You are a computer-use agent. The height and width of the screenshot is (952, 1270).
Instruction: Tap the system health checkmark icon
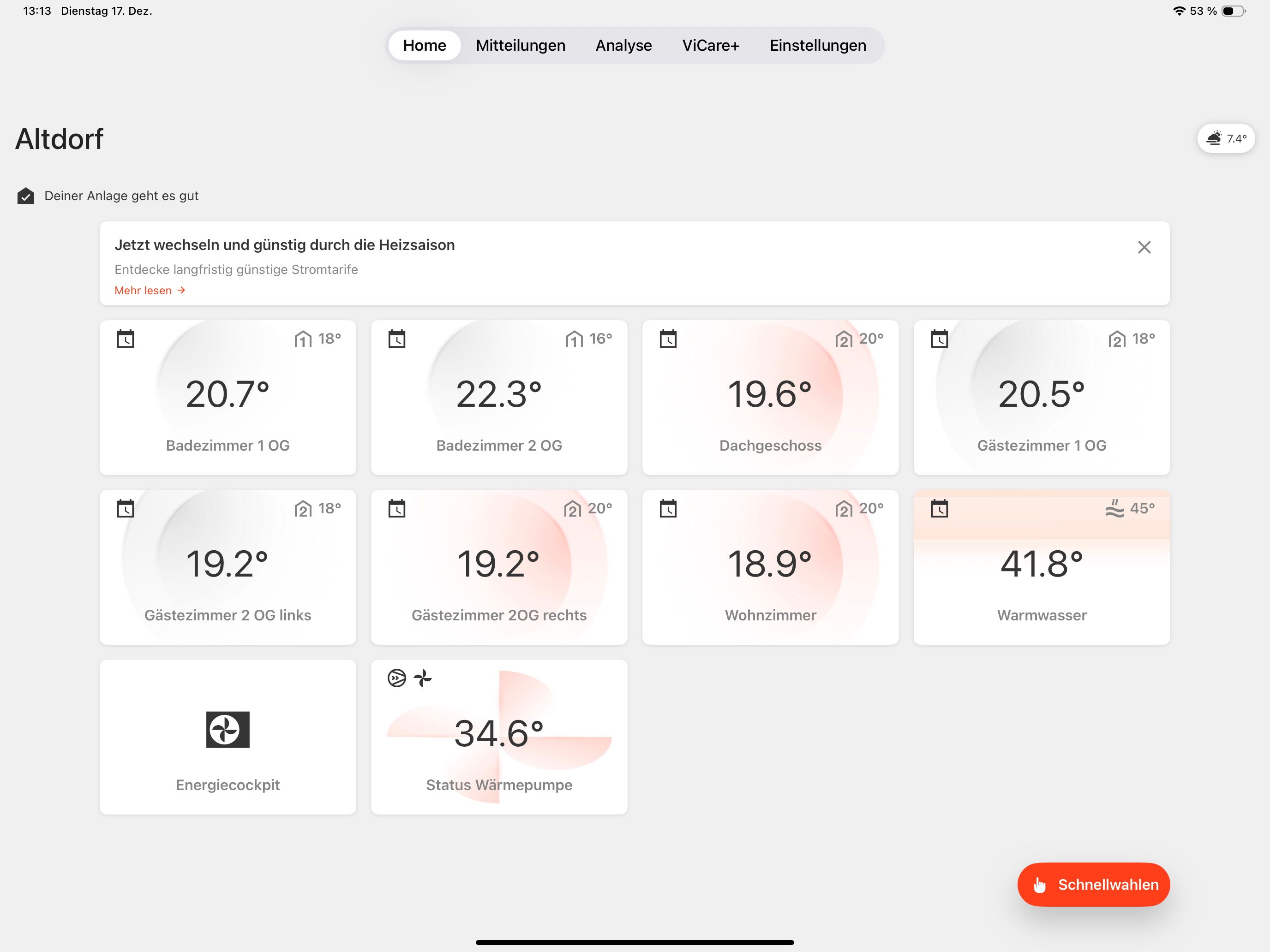[25, 195]
